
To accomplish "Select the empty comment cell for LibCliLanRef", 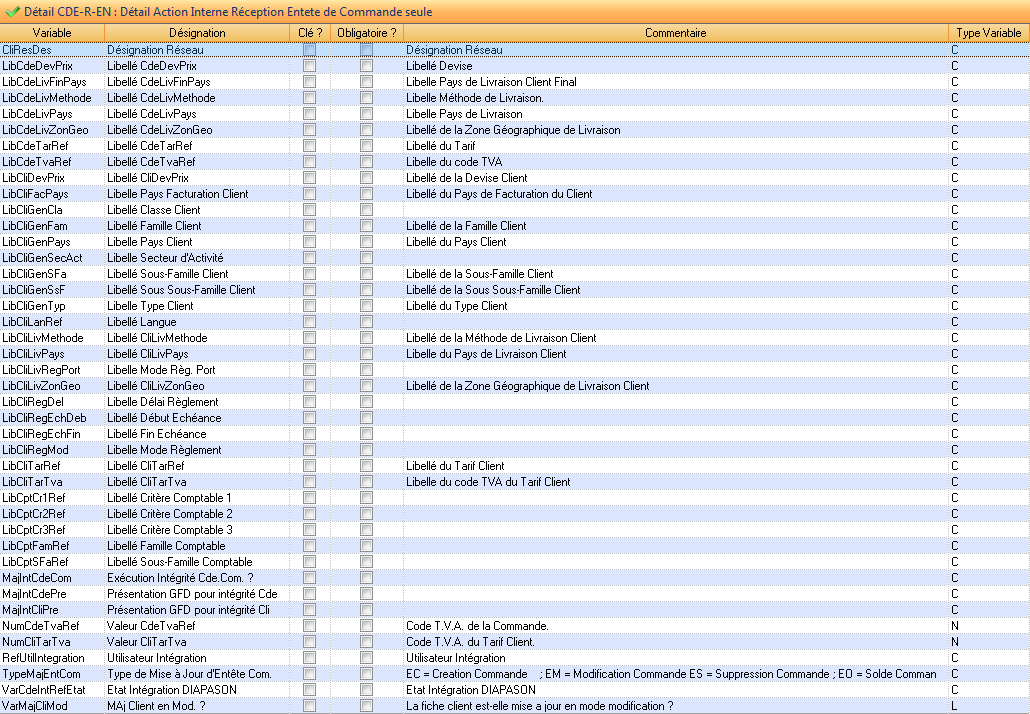I will click(x=675, y=322).
